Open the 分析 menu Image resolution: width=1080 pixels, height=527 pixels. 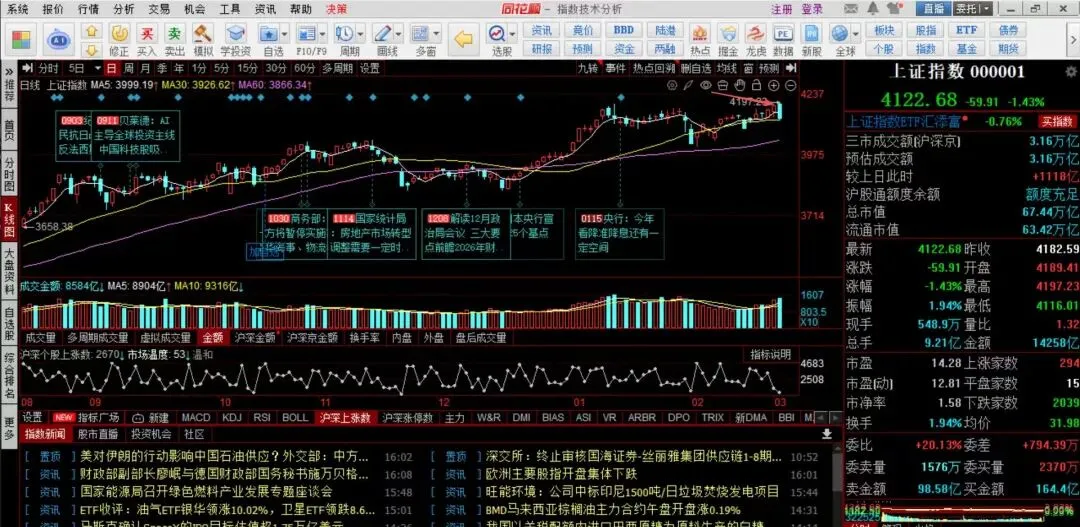click(123, 9)
